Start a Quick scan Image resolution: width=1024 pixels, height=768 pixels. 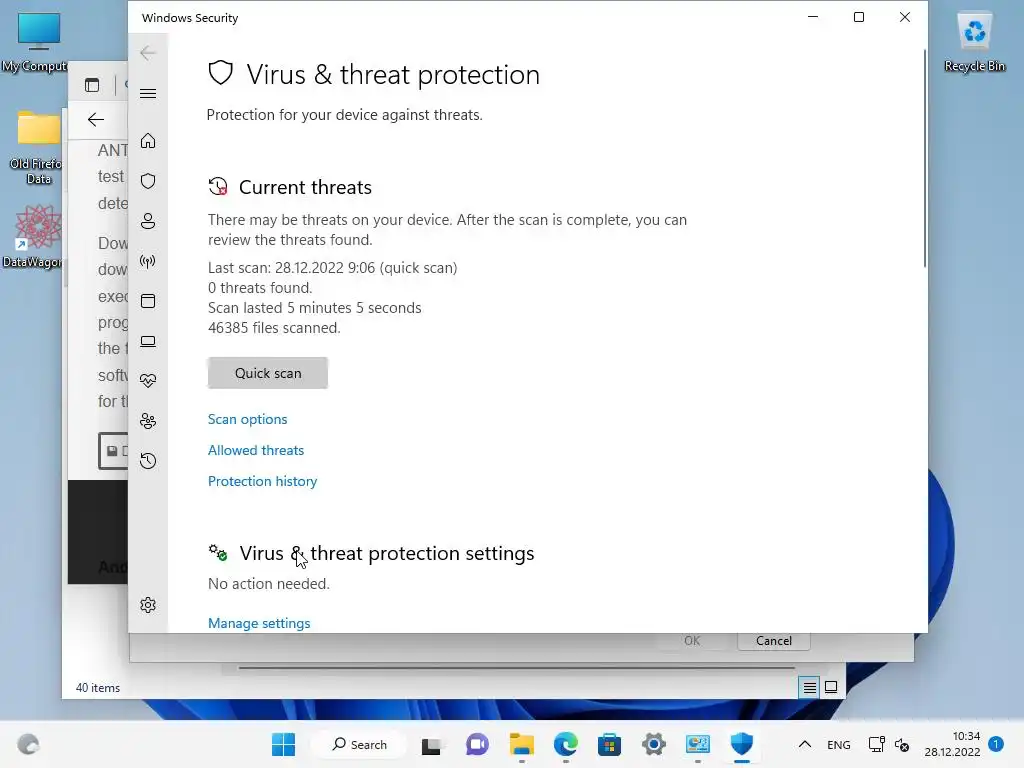click(x=268, y=373)
